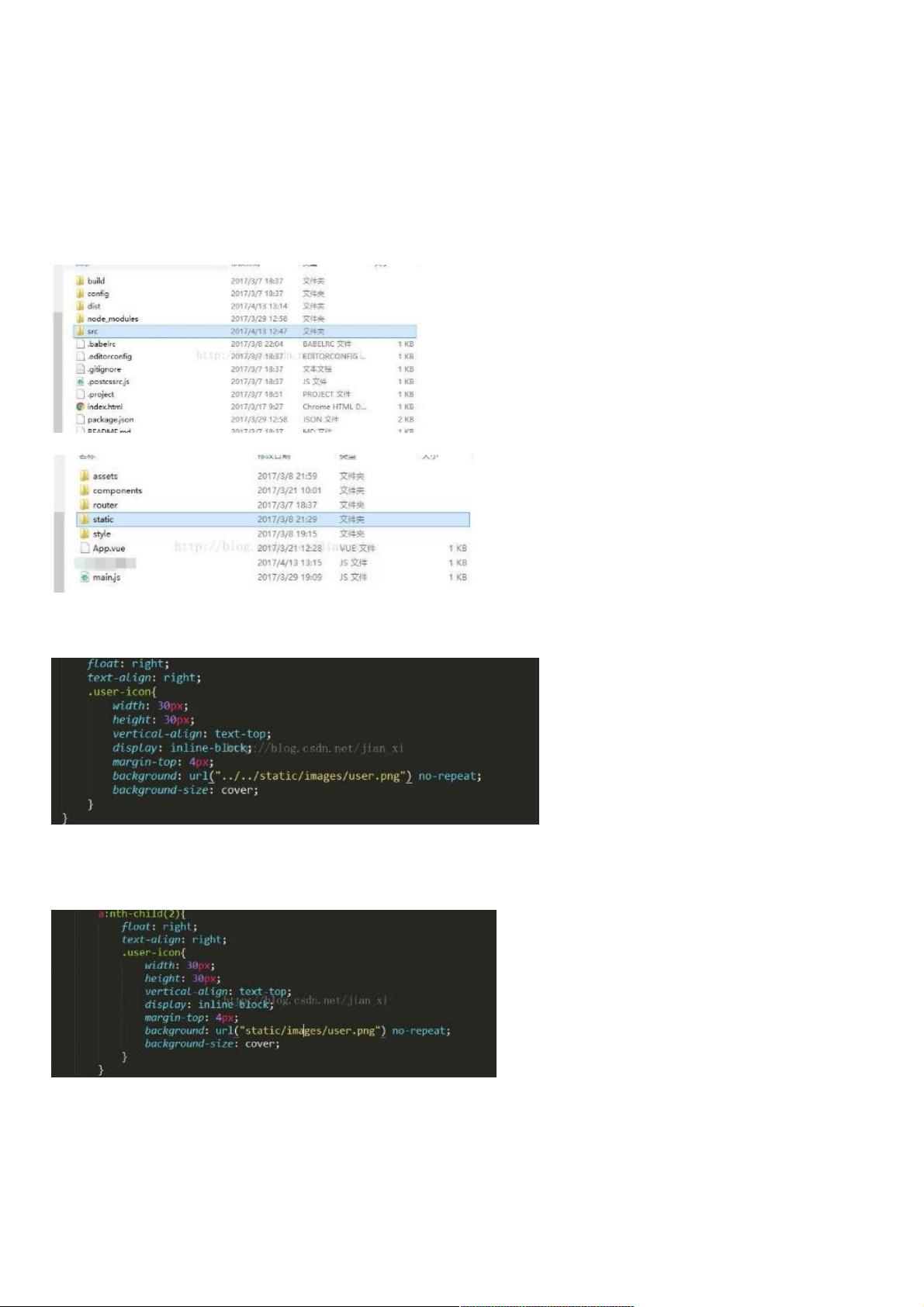Select the highlighted src folder row

[x=245, y=331]
